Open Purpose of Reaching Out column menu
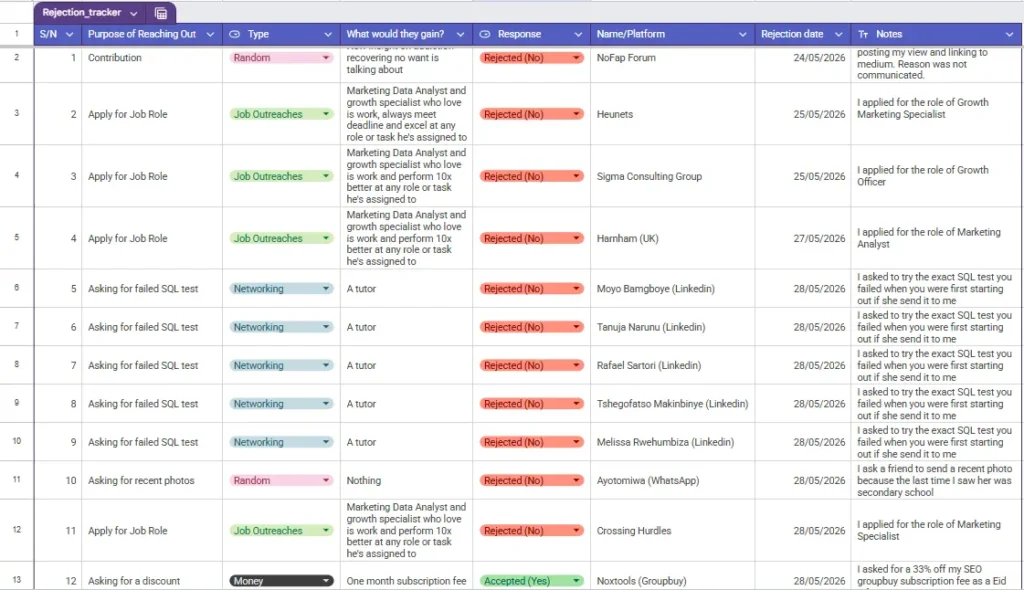Screen dimensions: 1024x590 pyautogui.click(x=210, y=34)
